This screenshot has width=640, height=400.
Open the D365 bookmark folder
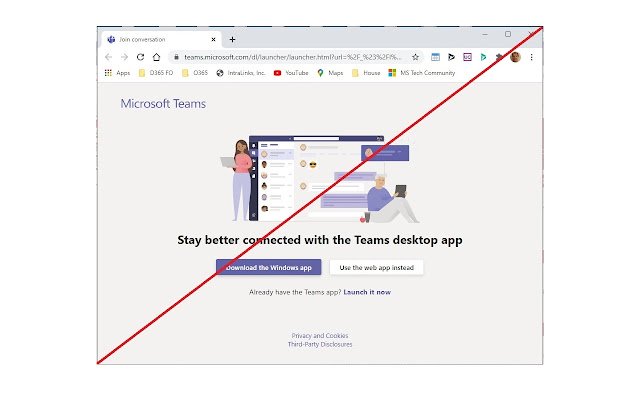(195, 73)
